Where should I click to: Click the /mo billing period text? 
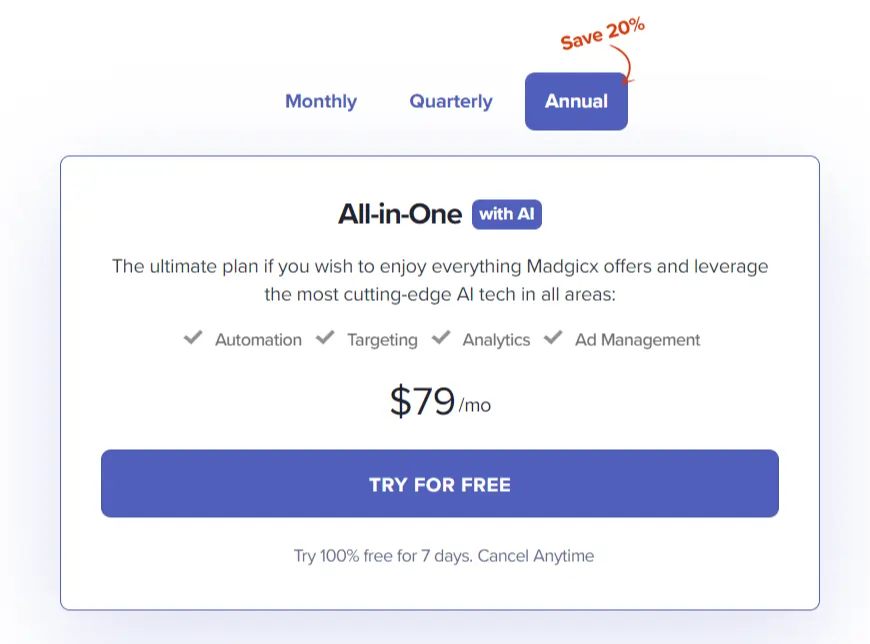(x=475, y=405)
